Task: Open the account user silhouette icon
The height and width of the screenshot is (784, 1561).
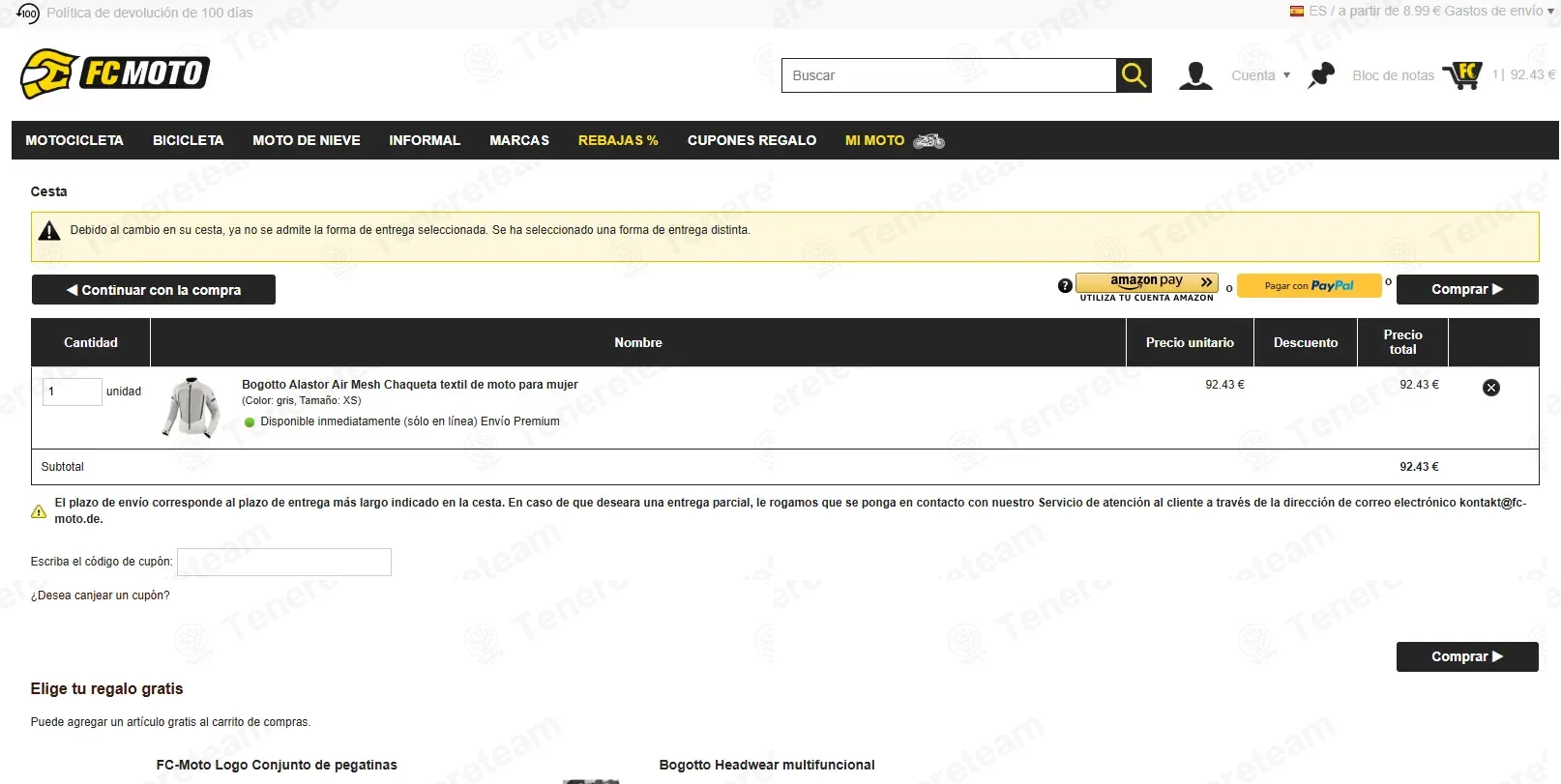Action: pyautogui.click(x=1195, y=75)
